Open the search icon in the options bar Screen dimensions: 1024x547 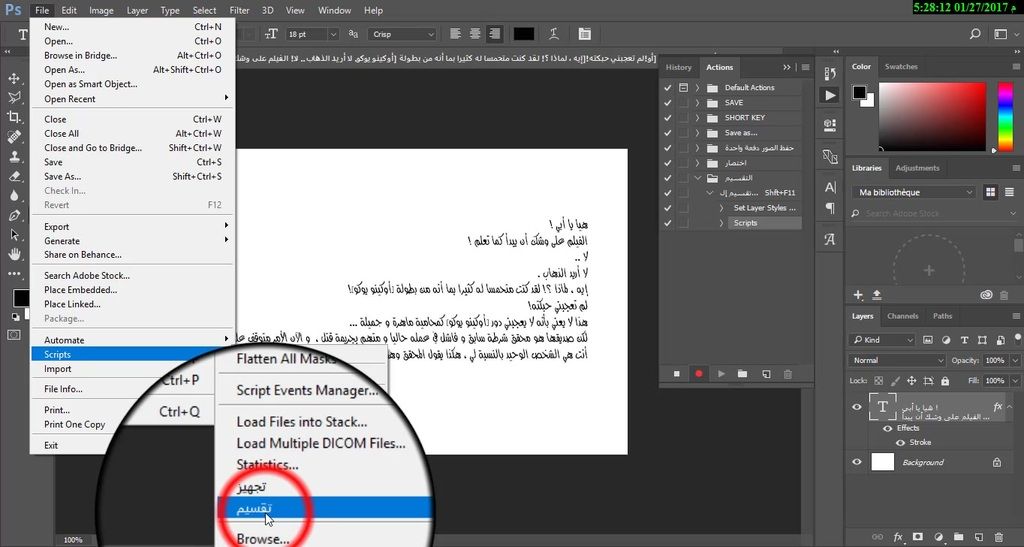click(x=975, y=33)
